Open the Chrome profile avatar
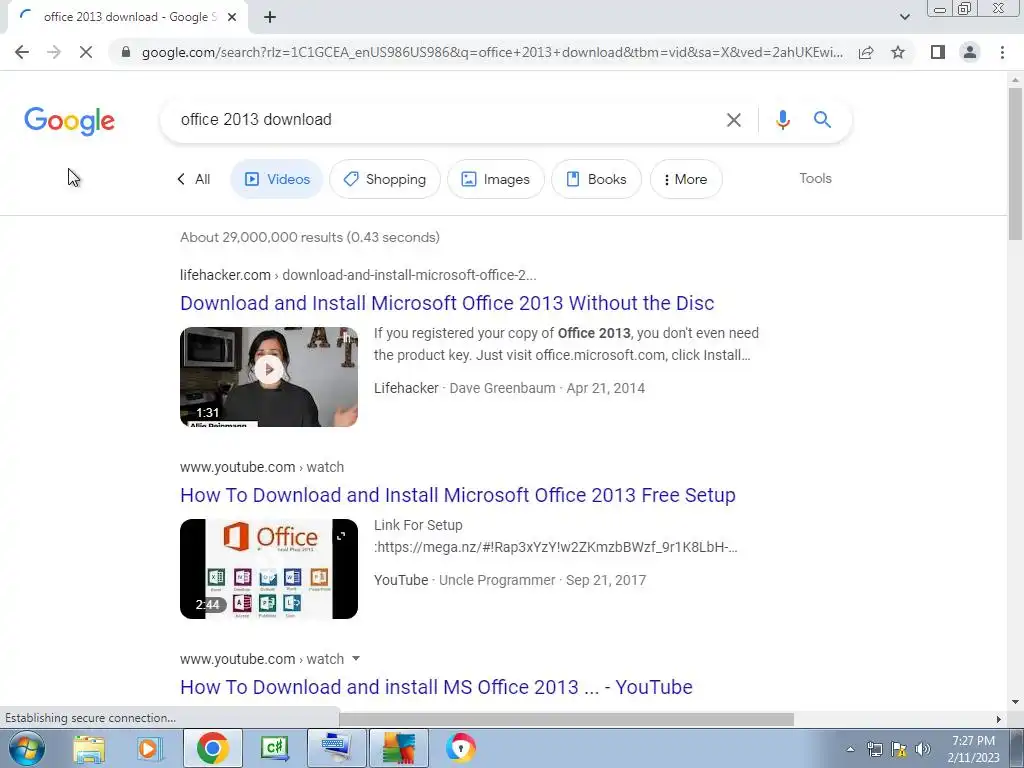Screen dimensions: 1024x768 [x=970, y=52]
